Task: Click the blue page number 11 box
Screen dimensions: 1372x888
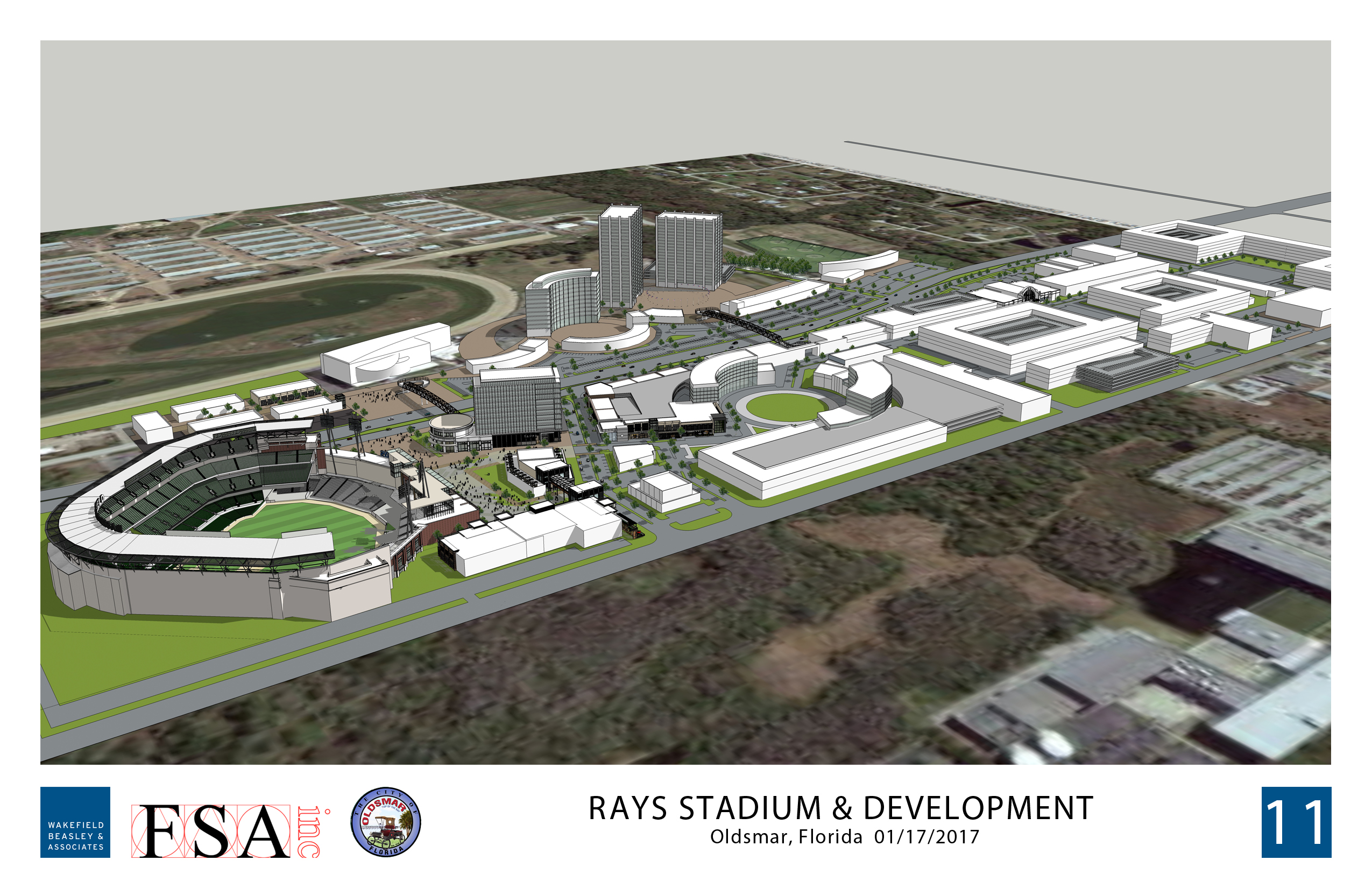Action: pyautogui.click(x=1296, y=822)
